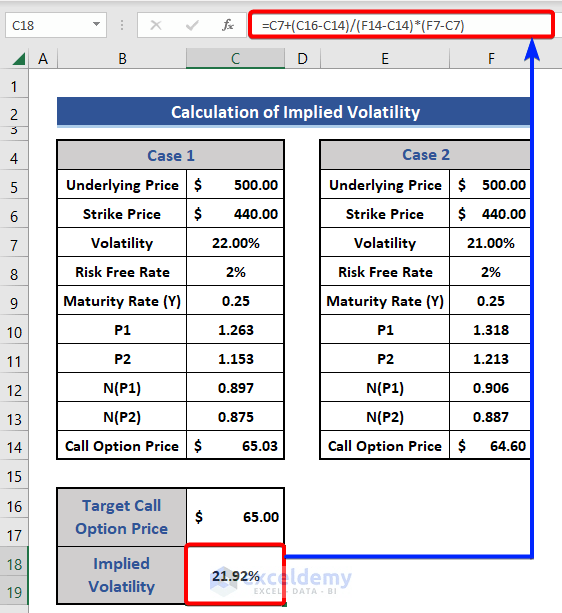Select N(P1) value 0.906
The width and height of the screenshot is (562, 613).
490,387
